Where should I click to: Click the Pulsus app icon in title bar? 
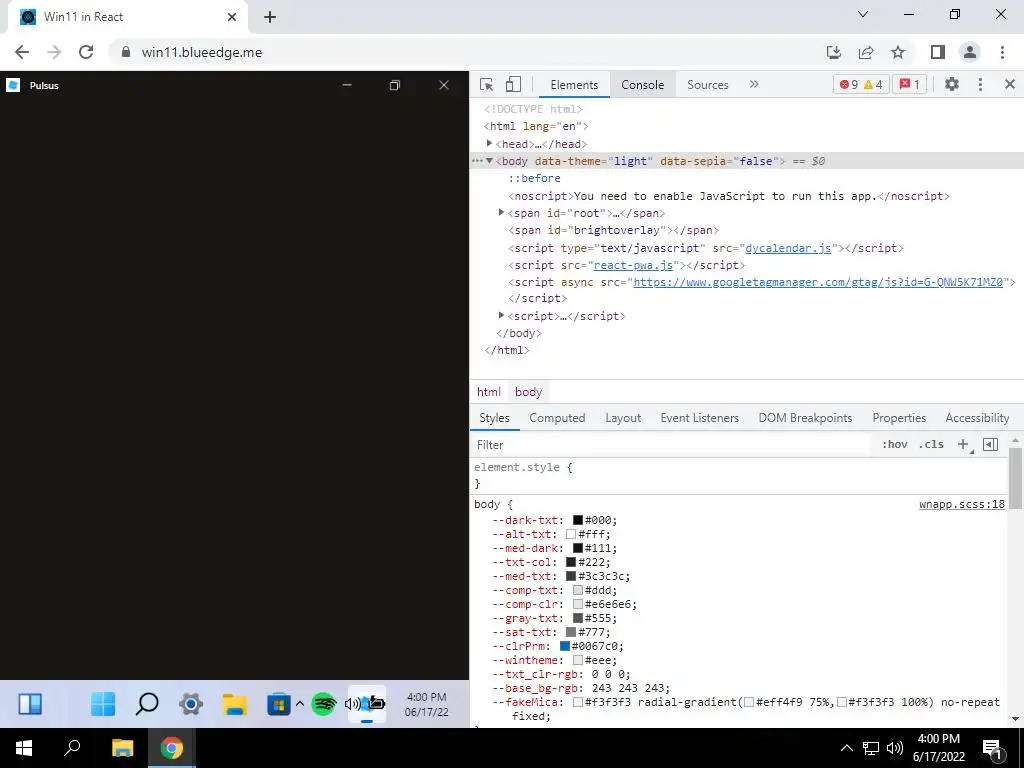pos(13,85)
